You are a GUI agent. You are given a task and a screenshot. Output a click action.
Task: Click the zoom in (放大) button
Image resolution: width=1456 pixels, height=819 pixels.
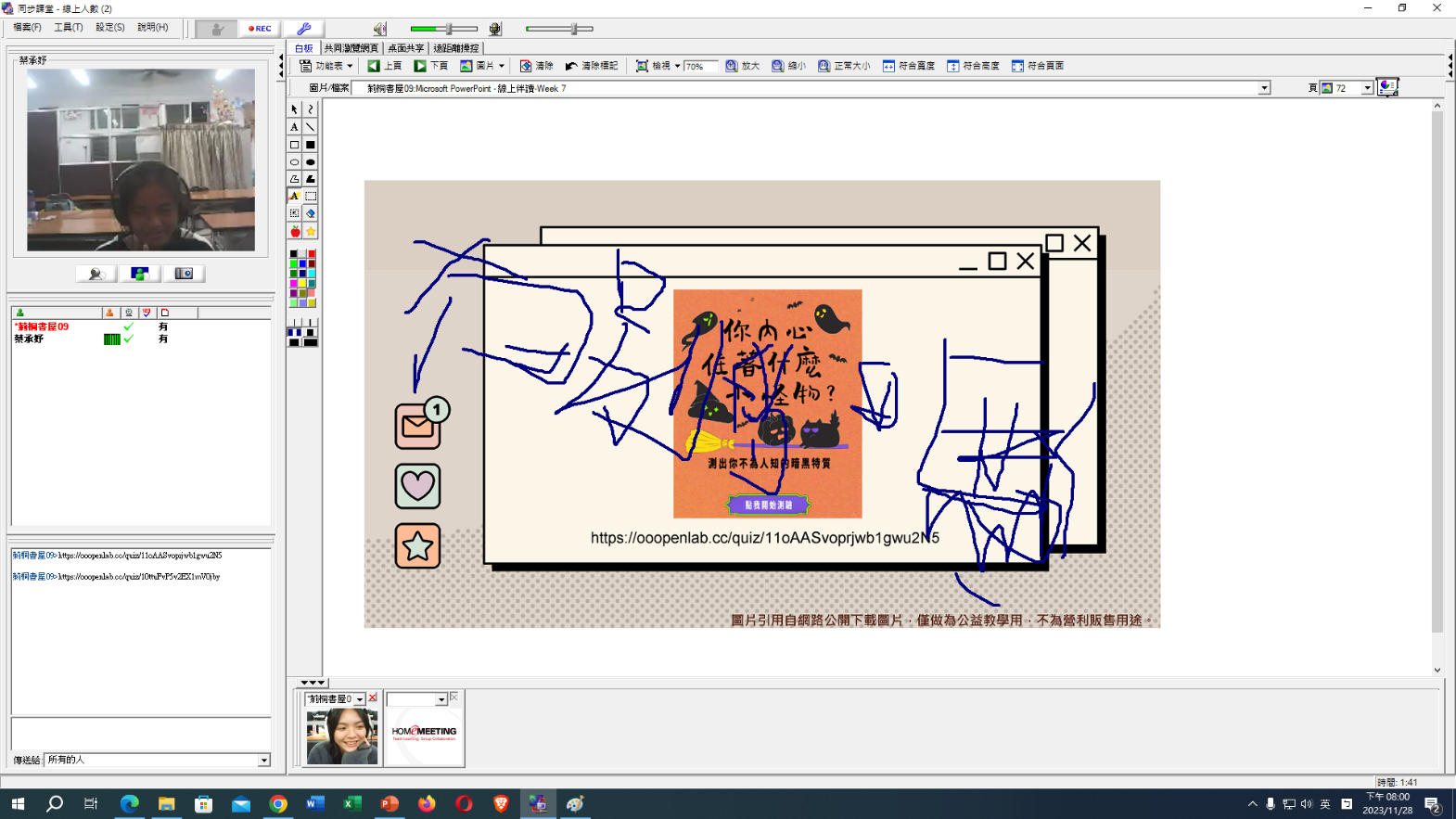(742, 66)
